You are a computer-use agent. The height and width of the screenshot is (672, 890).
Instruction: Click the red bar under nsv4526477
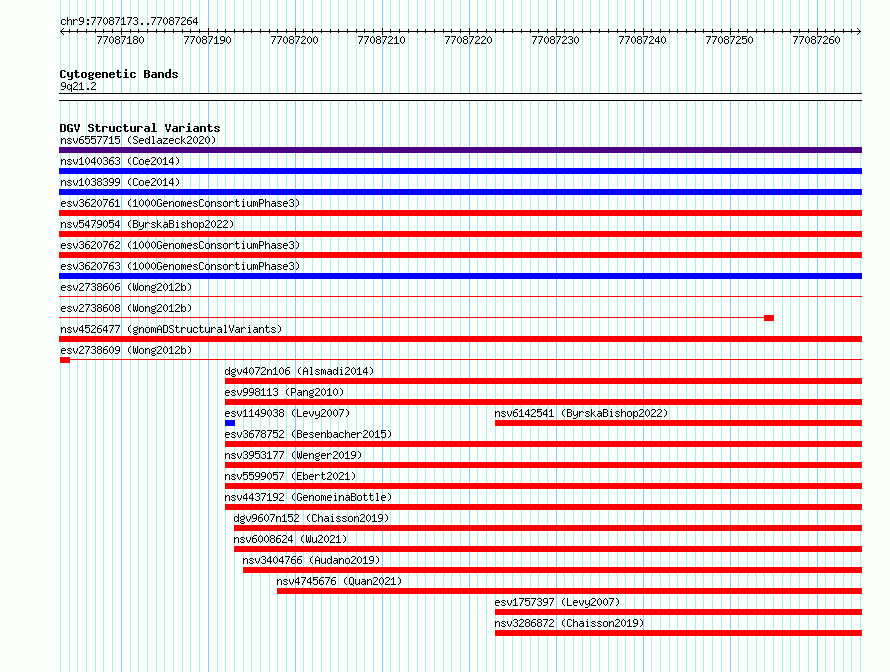(x=460, y=339)
